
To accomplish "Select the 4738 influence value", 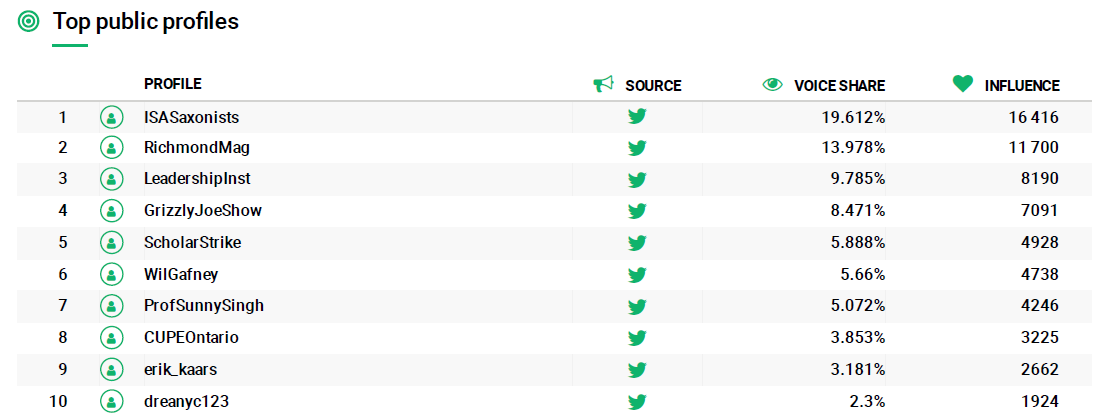I will tap(1040, 274).
